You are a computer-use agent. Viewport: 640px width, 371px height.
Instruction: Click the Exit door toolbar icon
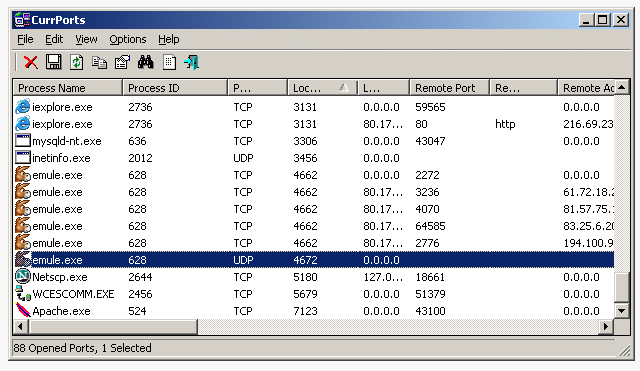tap(191, 62)
